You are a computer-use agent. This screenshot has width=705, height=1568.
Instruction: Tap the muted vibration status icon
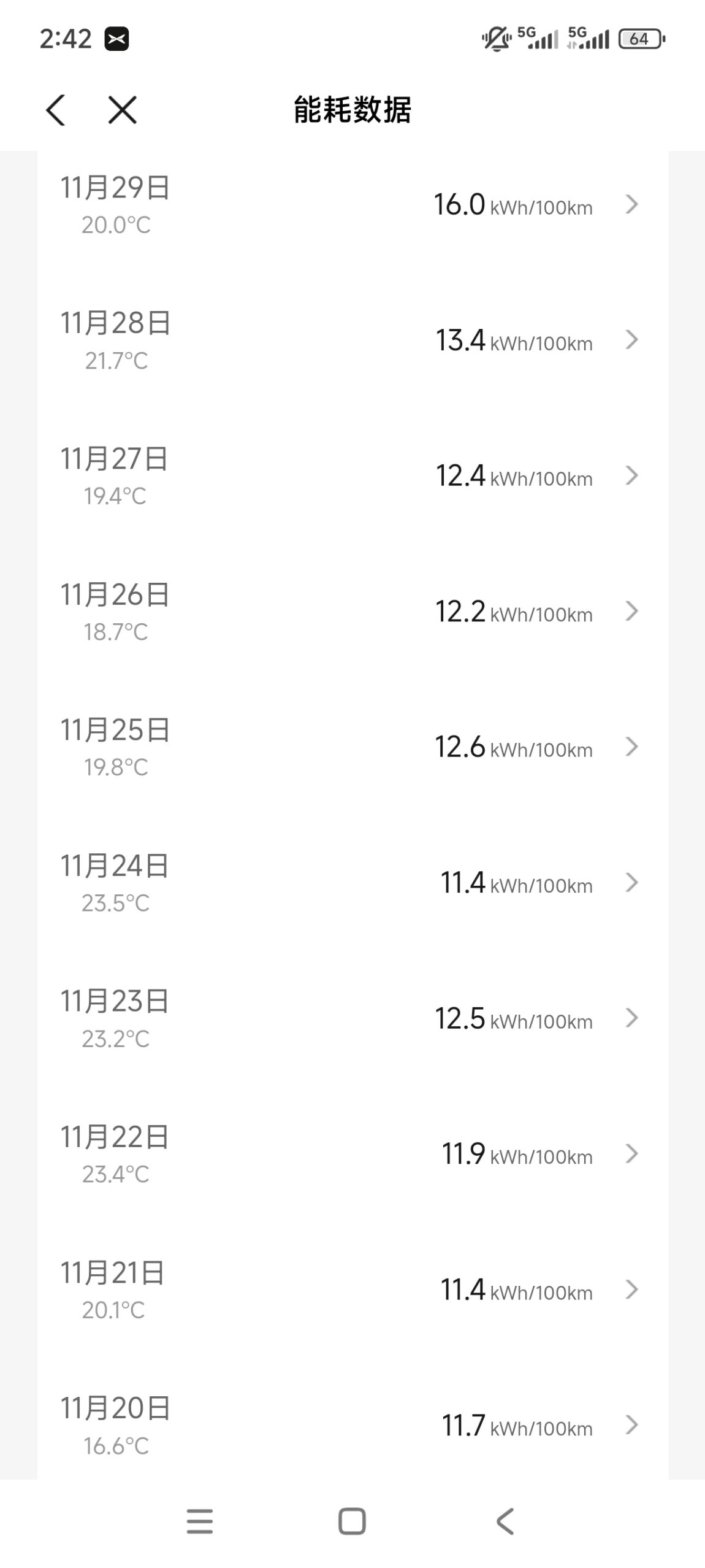point(496,39)
